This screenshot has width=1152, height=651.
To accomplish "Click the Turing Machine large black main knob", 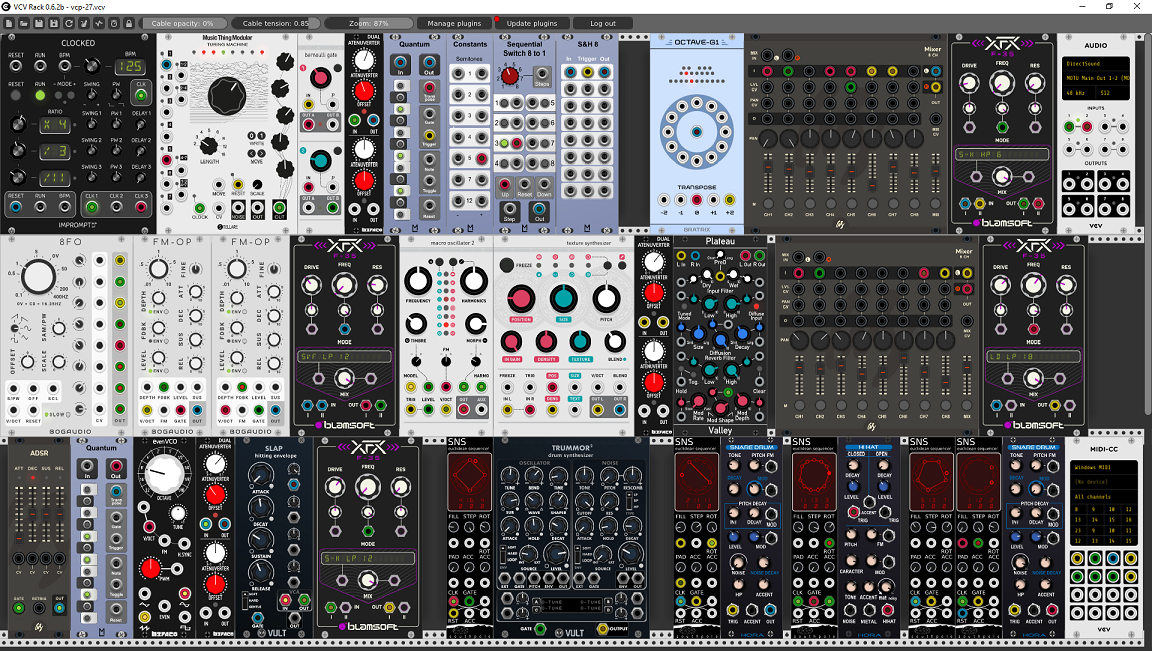I will pyautogui.click(x=228, y=96).
